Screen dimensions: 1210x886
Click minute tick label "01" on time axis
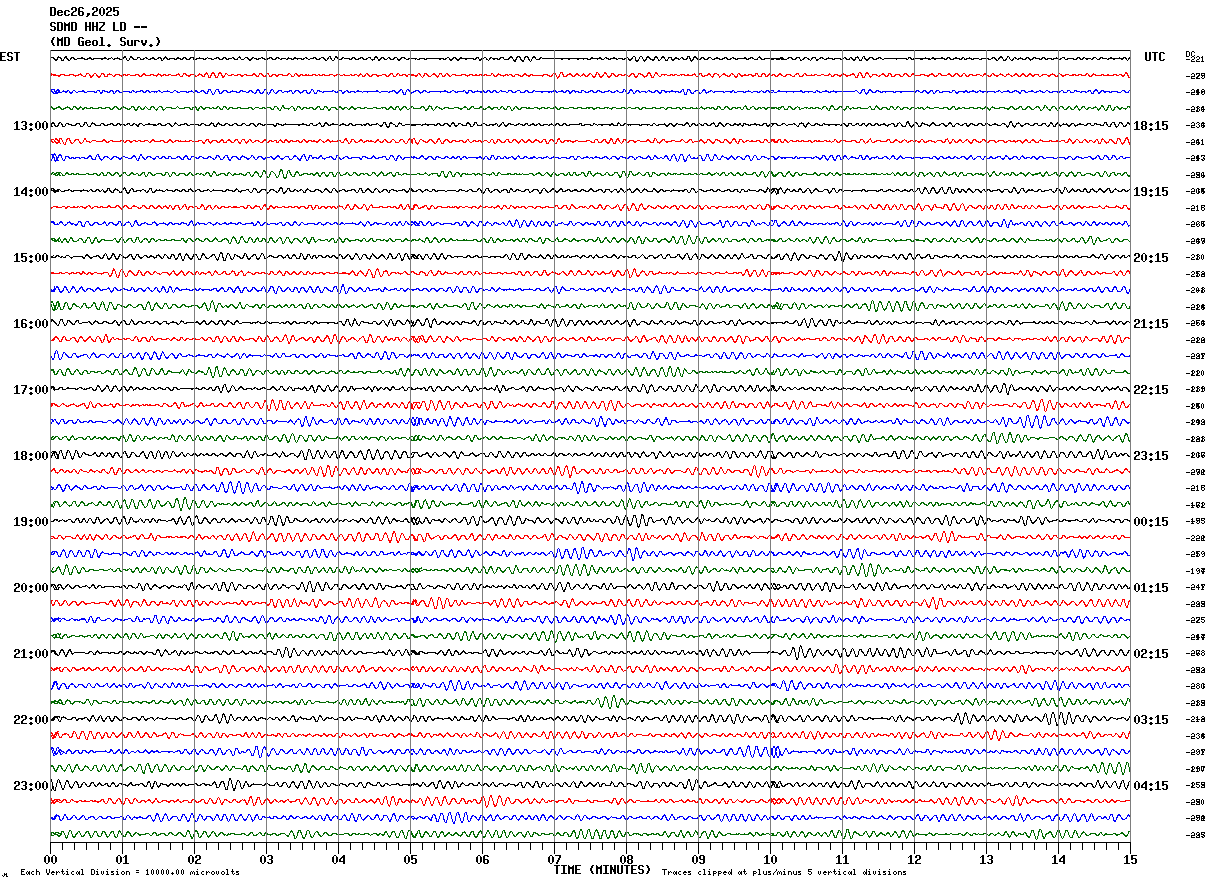[123, 859]
